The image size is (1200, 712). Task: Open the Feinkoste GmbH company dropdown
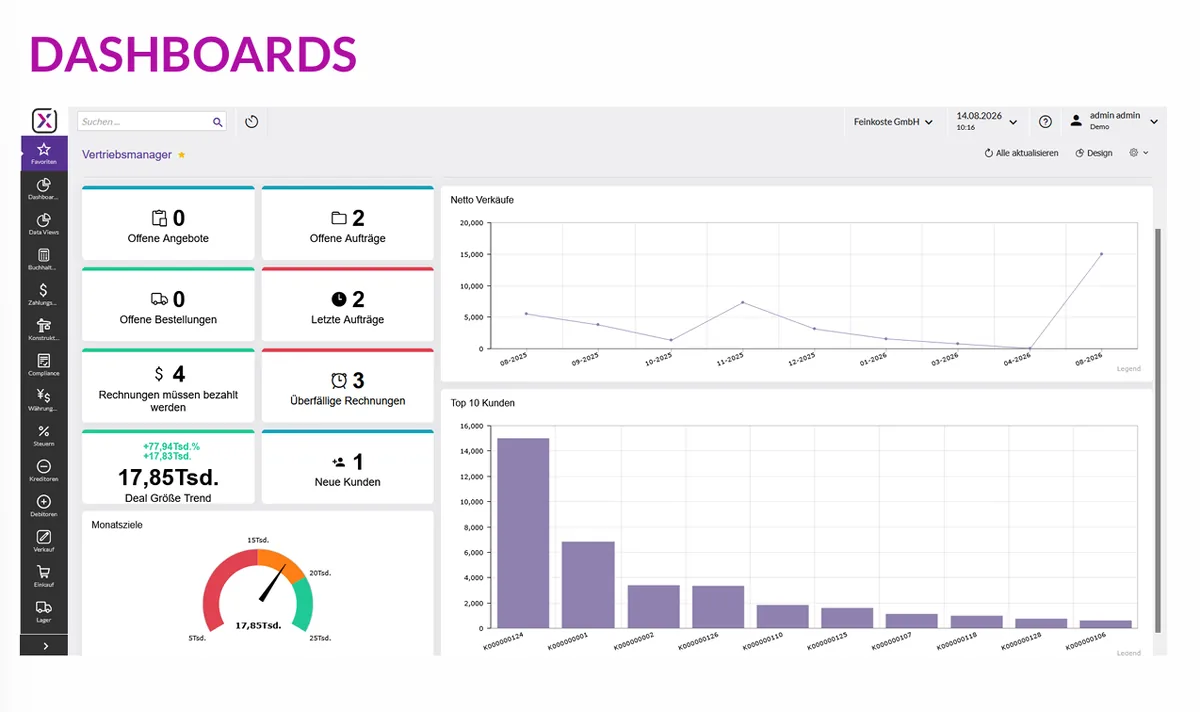point(893,122)
